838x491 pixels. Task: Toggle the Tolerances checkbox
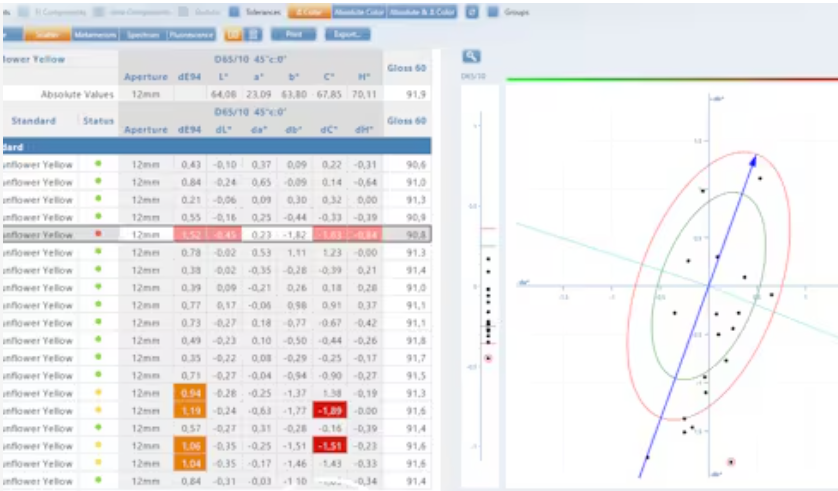coord(234,12)
